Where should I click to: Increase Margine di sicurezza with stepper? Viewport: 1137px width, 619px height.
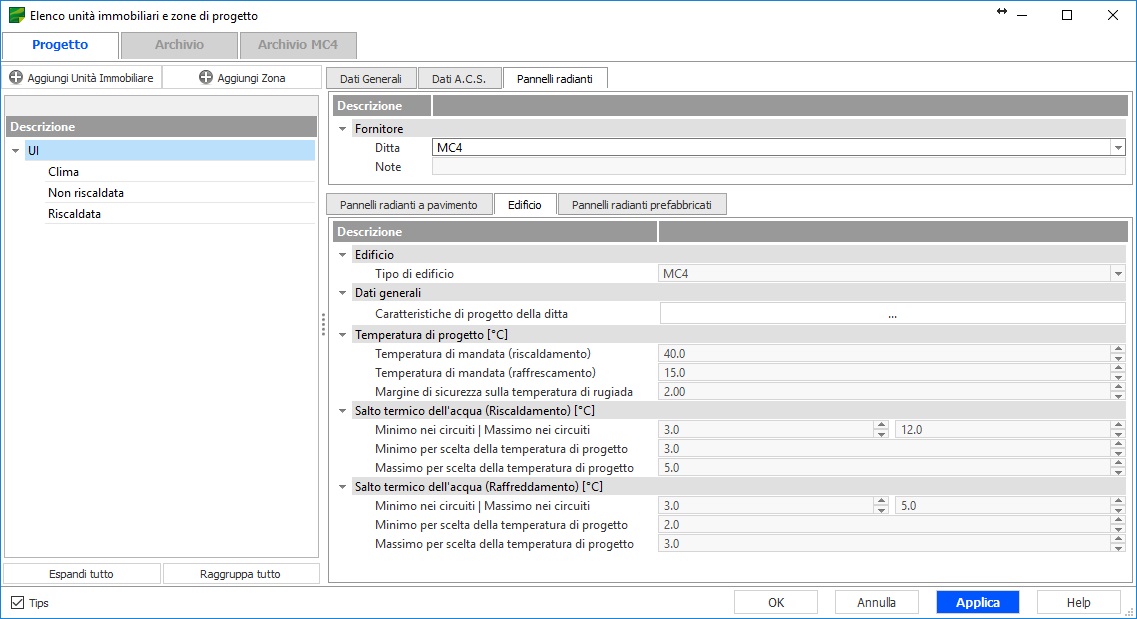pyautogui.click(x=1118, y=387)
